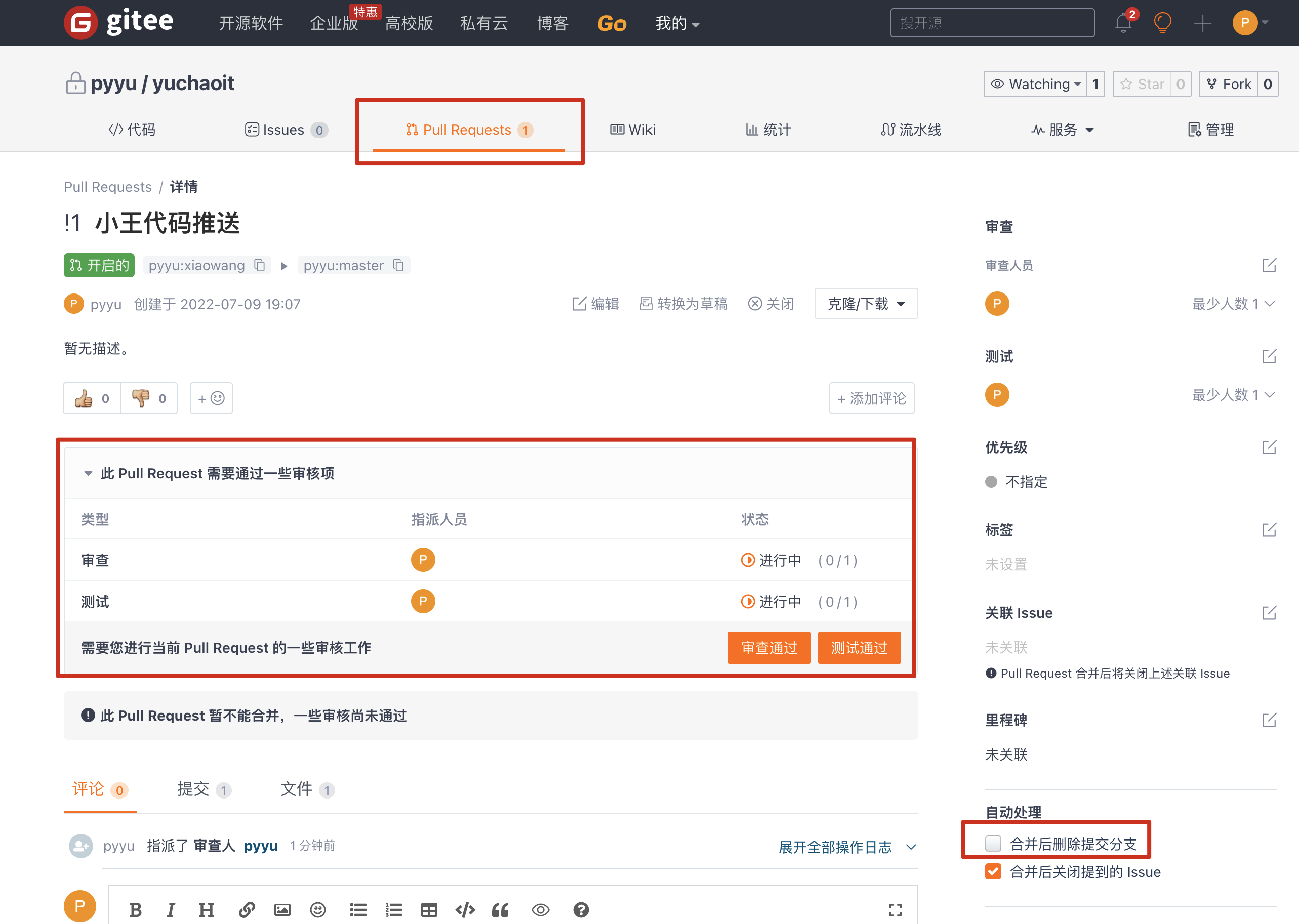
Task: Click the bold formatting icon in editor
Action: [136, 910]
